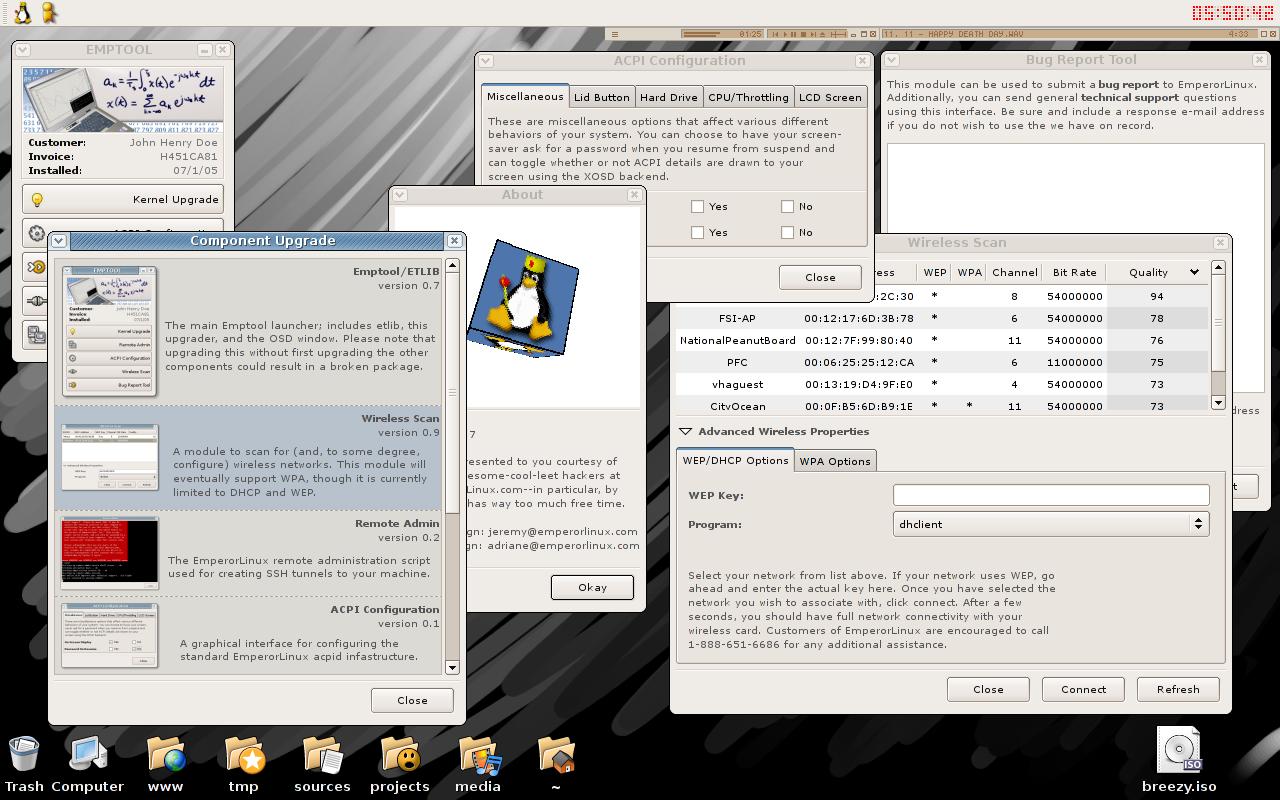Click Okay in the About window

tap(592, 587)
